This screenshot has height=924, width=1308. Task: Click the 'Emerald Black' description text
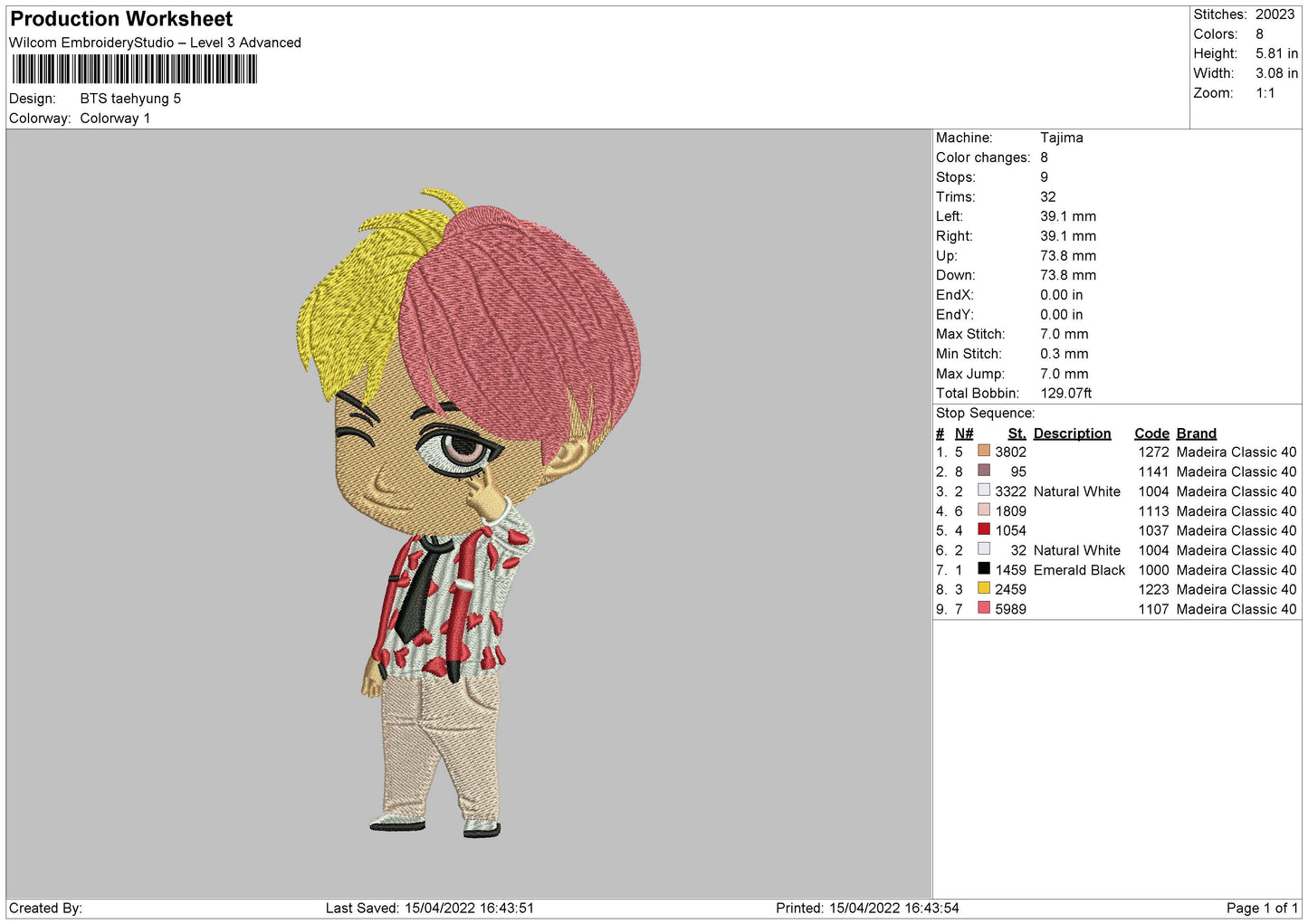point(1079,570)
